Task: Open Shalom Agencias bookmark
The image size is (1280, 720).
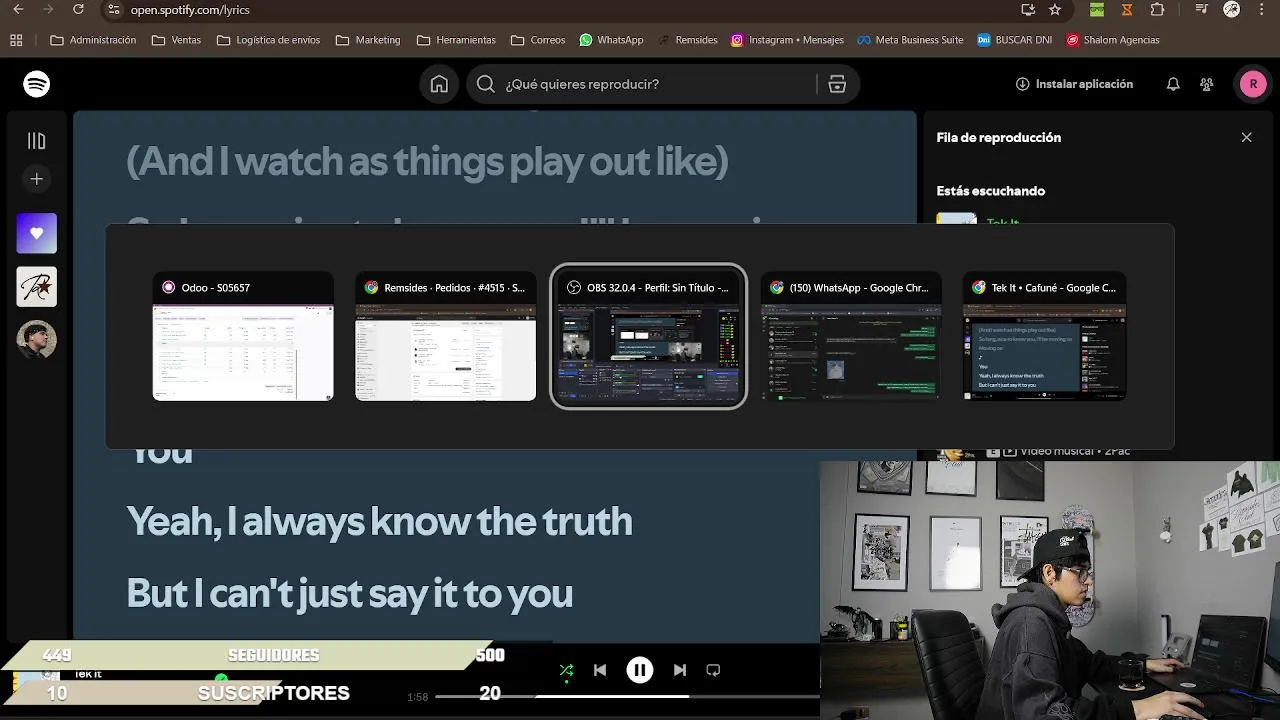Action: click(x=1113, y=40)
